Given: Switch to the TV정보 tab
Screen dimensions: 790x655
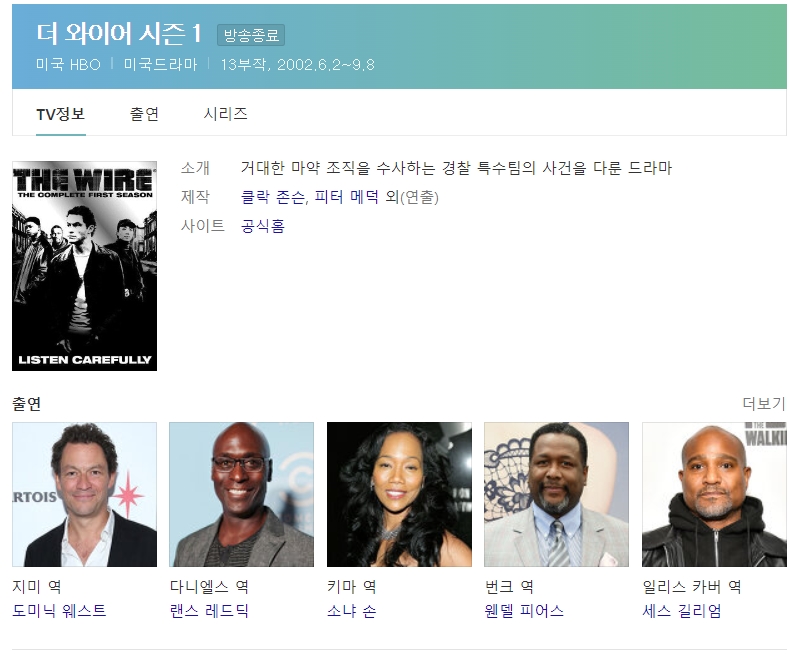Looking at the screenshot, I should pos(61,114).
